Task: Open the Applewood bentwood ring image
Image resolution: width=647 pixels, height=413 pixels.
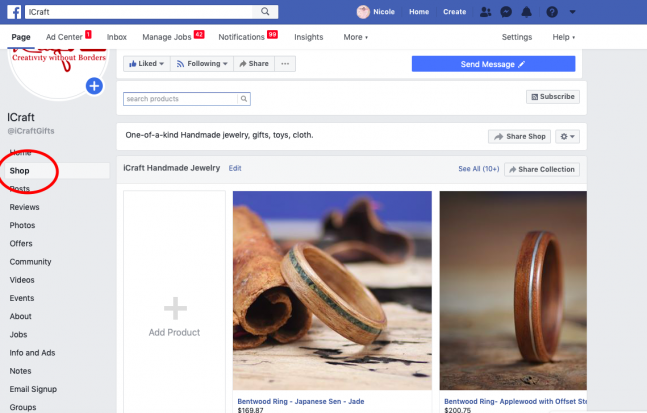Action: click(x=513, y=290)
